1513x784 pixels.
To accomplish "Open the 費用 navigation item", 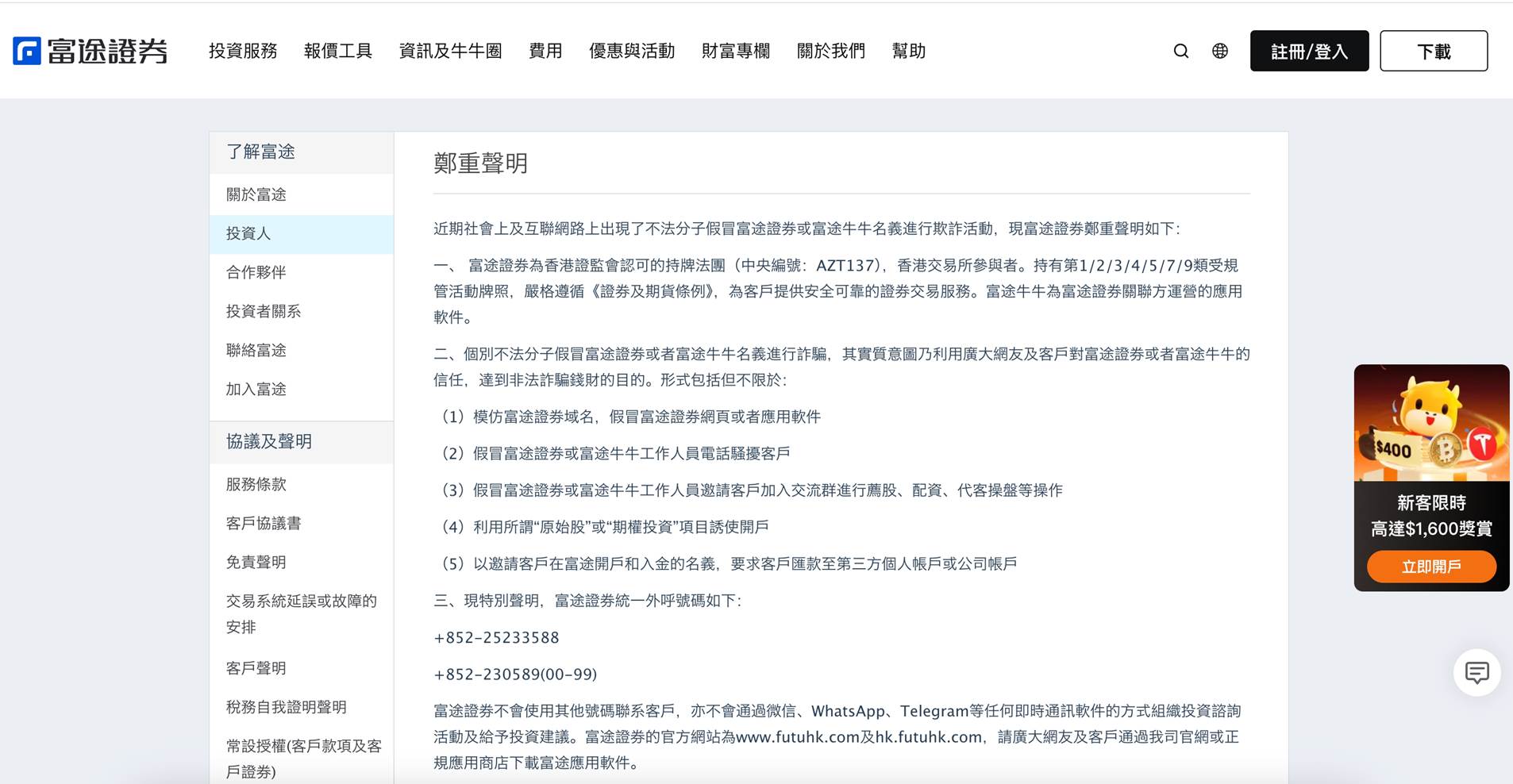I will pyautogui.click(x=545, y=51).
